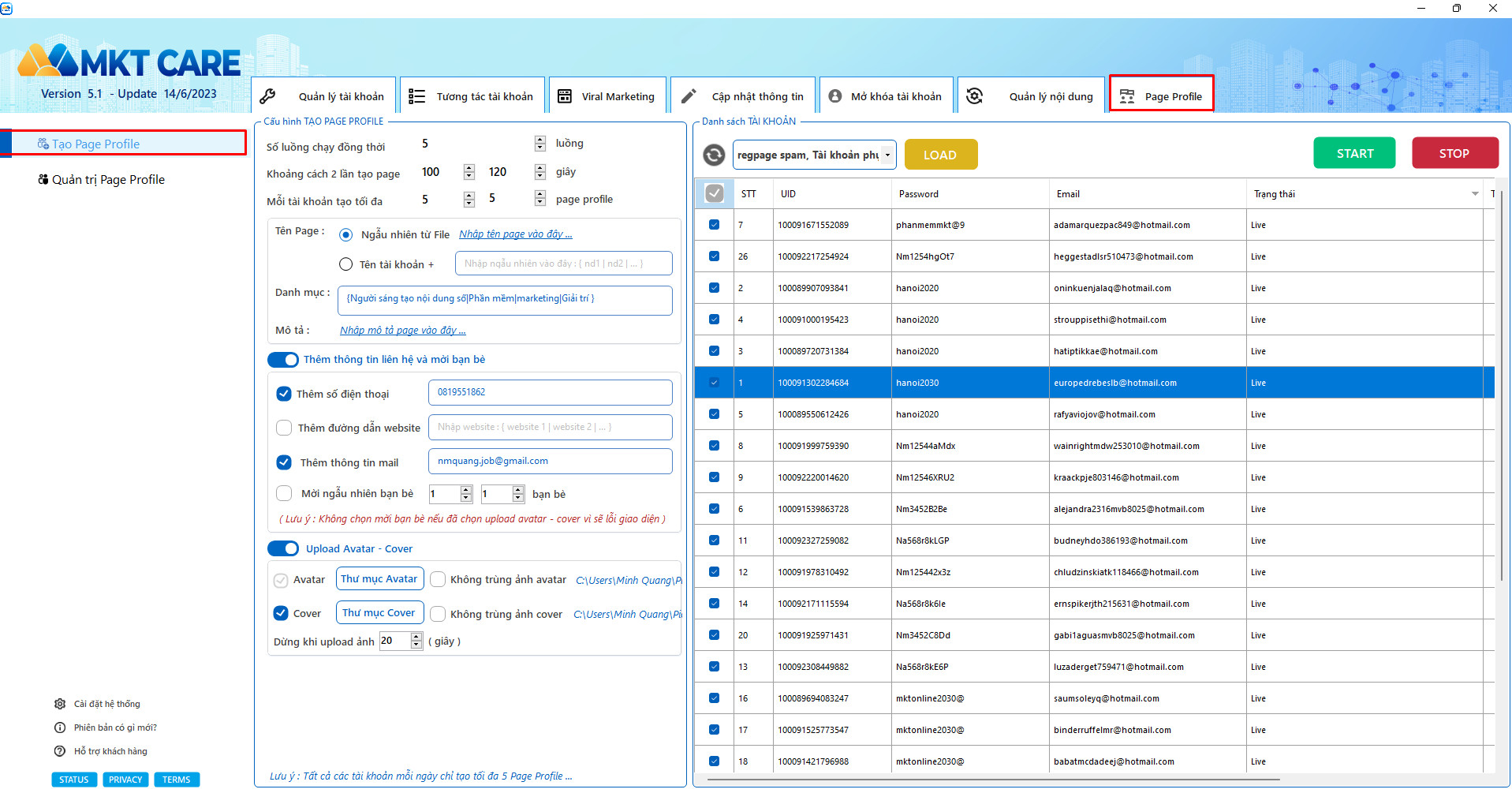
Task: Enable Mời ngẫu nhiên bạn bè checkbox
Action: point(284,493)
